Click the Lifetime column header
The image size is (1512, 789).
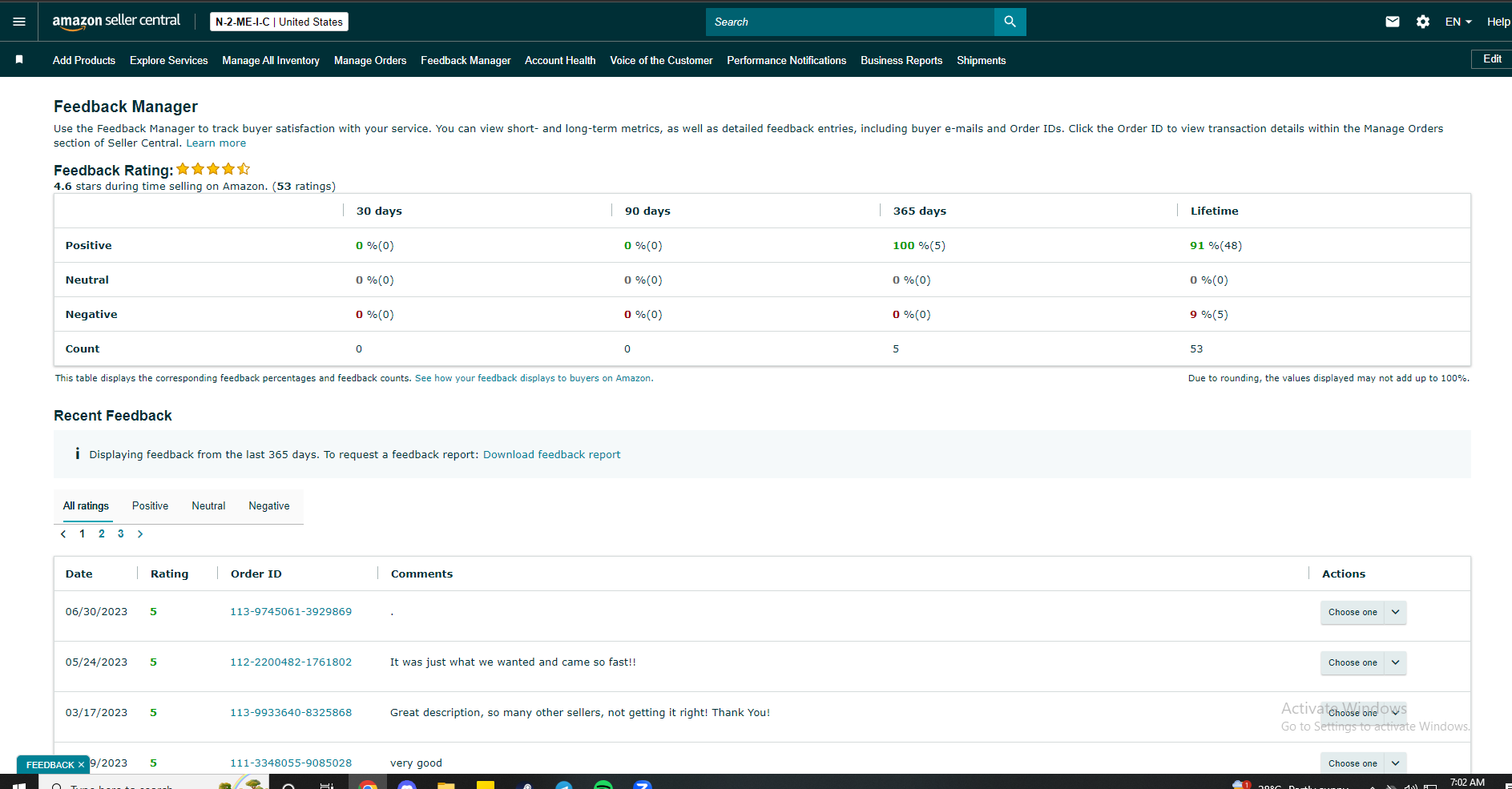pos(1214,211)
